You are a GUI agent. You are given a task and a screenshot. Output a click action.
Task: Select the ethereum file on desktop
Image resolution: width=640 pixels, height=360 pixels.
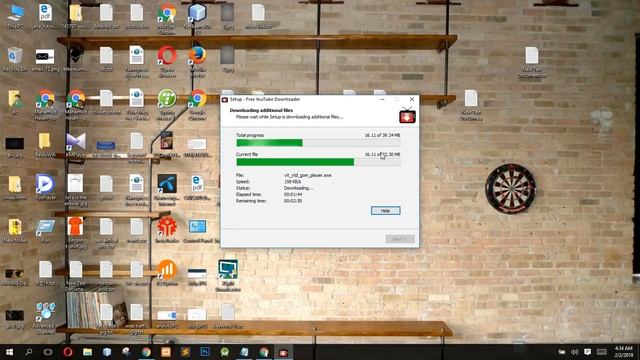pyautogui.click(x=76, y=59)
